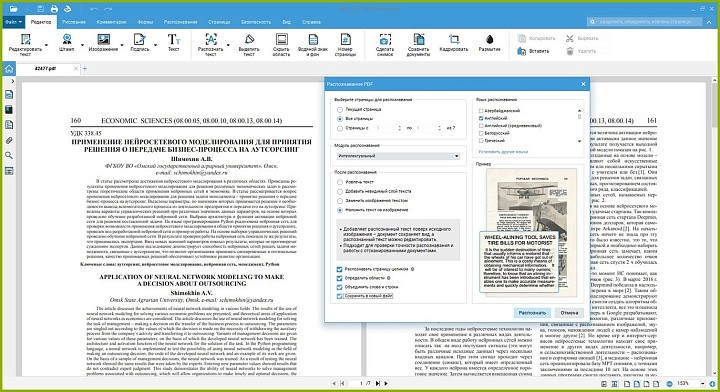Click the language list scrollbar down arrow
720x392 pixels.
(x=579, y=141)
